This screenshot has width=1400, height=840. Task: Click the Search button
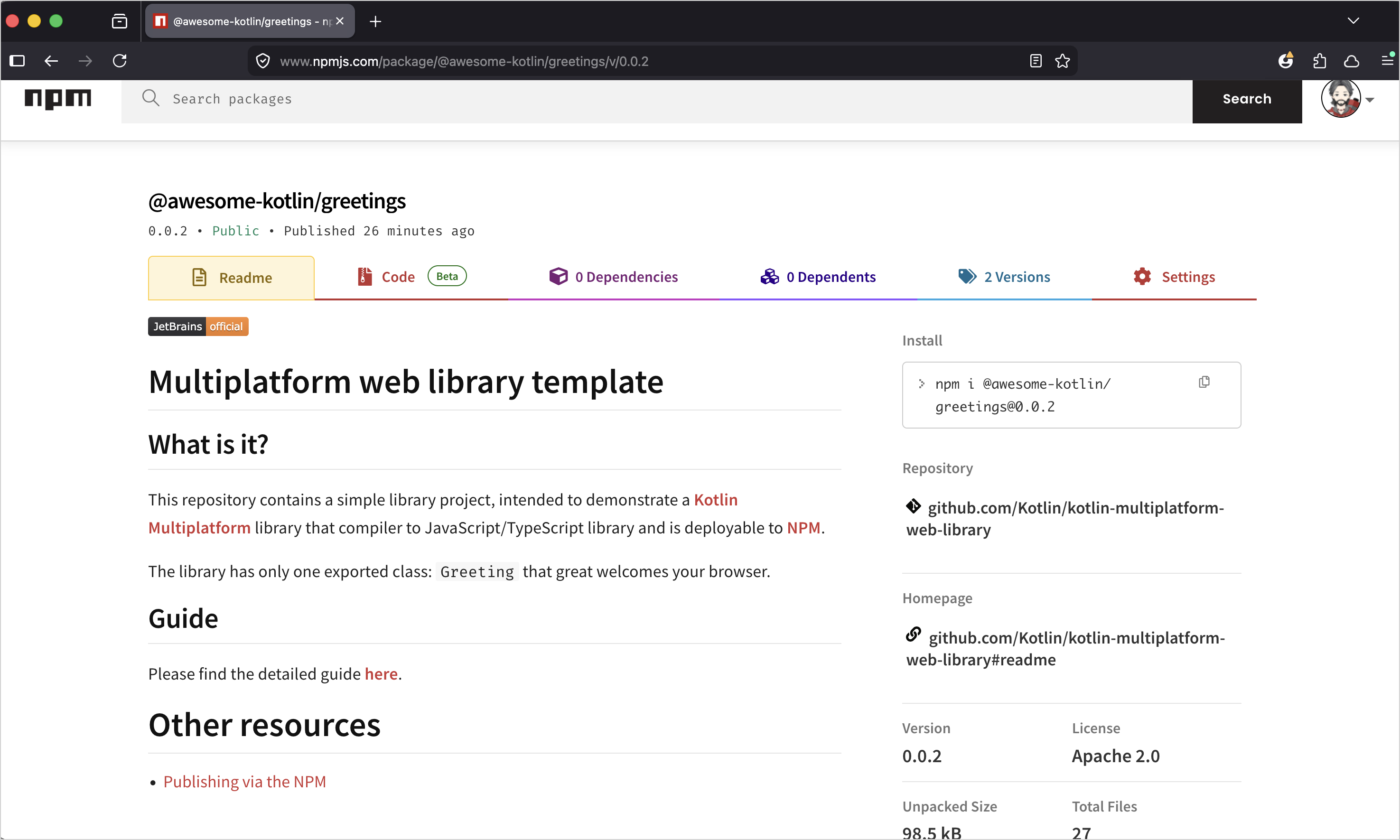coord(1247,98)
